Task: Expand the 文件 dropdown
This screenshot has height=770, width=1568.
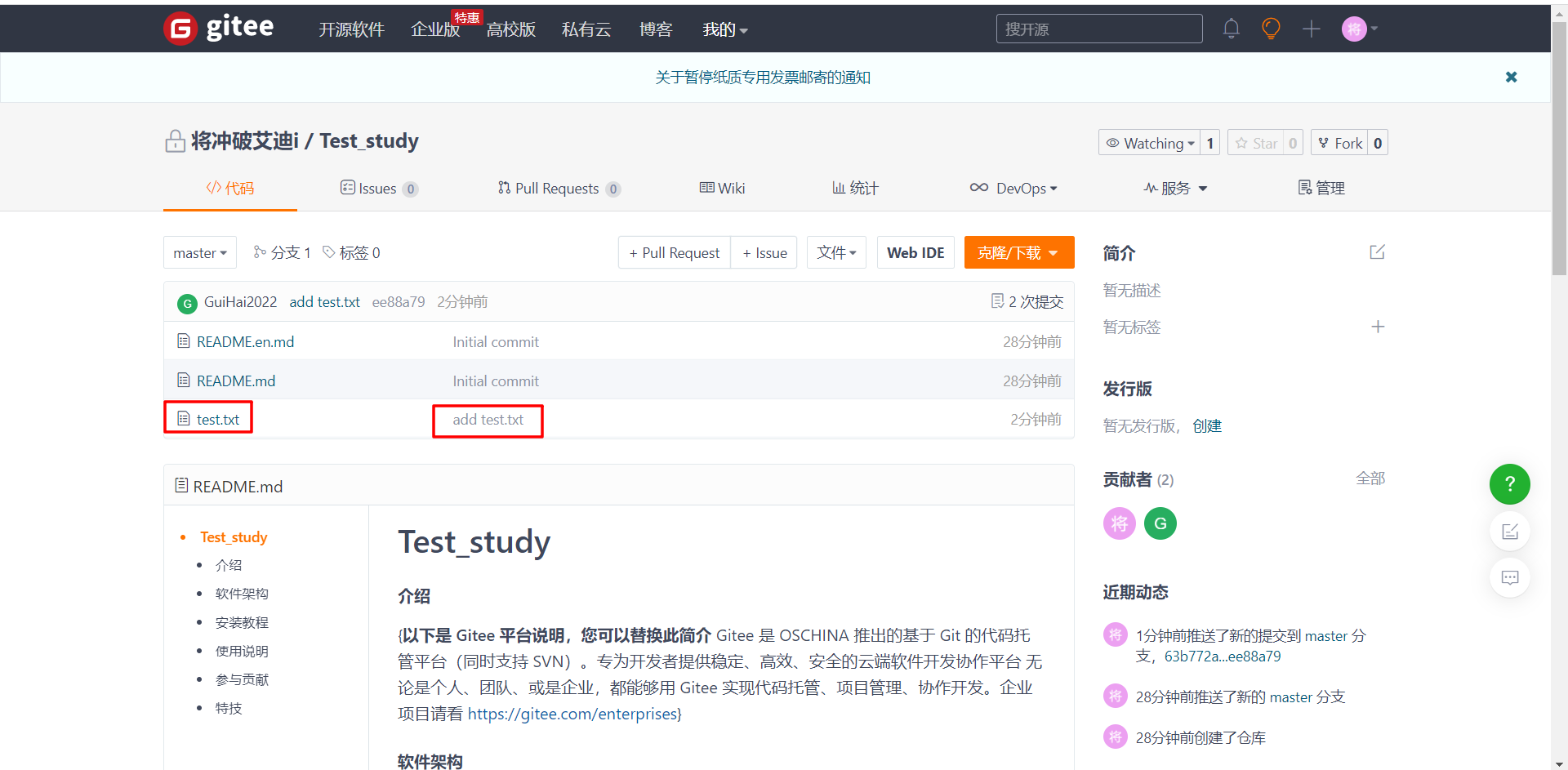Action: coord(836,252)
